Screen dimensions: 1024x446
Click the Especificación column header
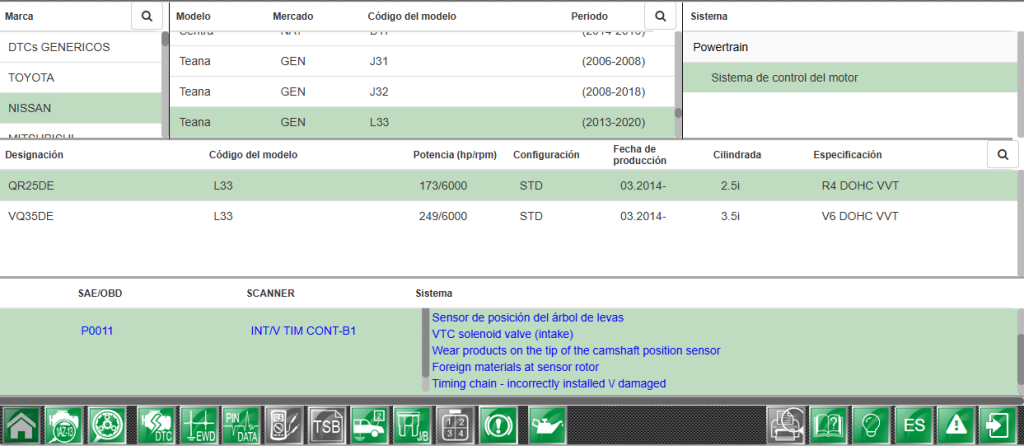[847, 155]
